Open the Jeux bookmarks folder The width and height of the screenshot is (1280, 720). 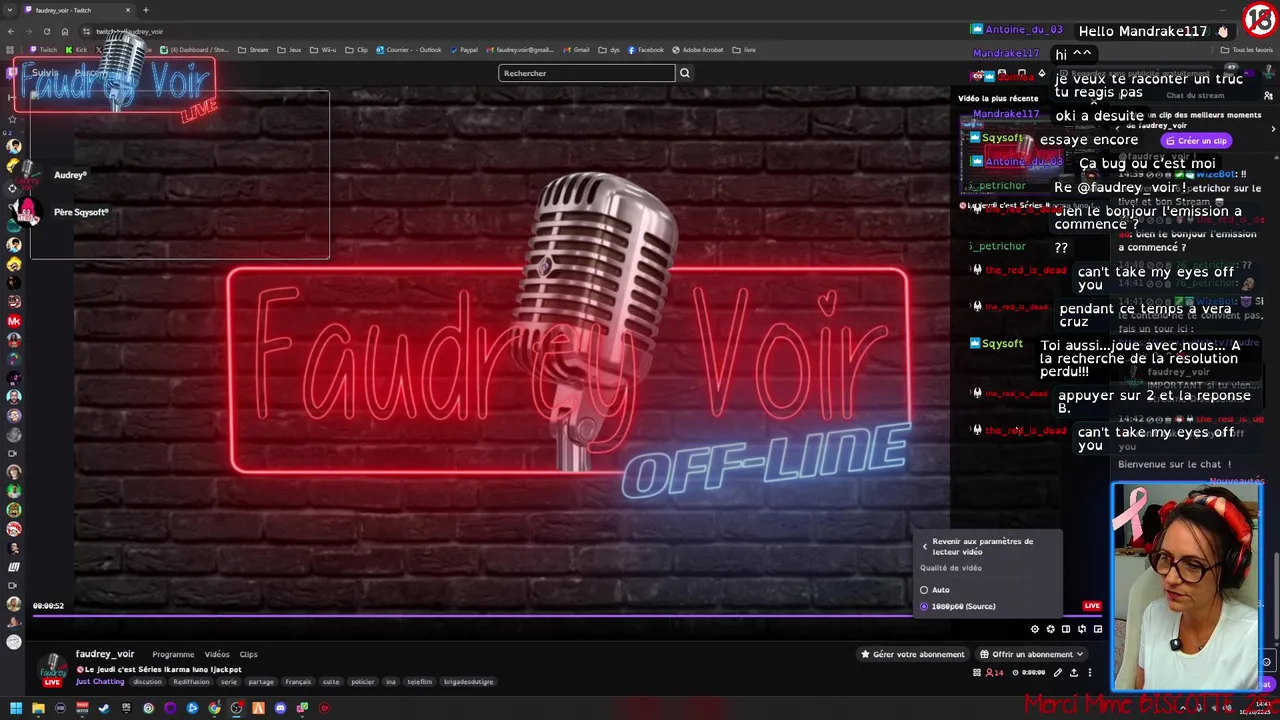(290, 50)
